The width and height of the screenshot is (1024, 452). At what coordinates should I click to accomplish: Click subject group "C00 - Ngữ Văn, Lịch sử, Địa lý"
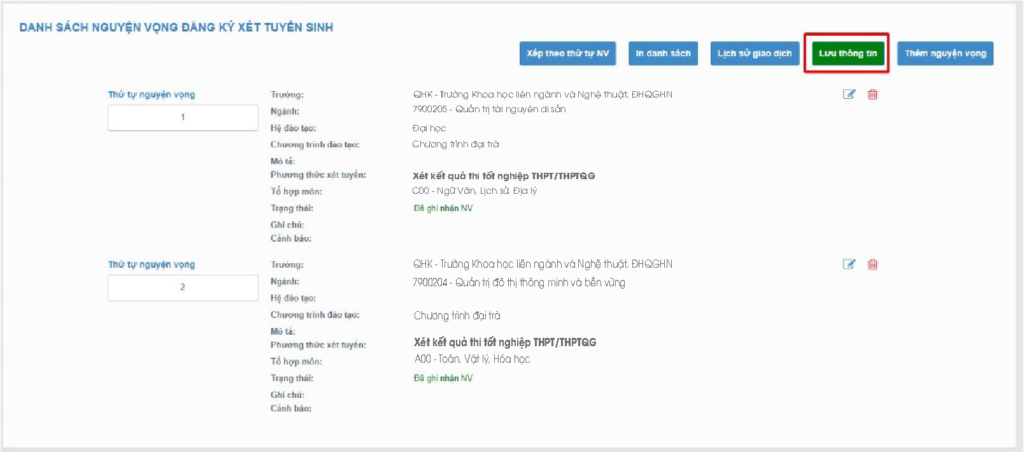474,190
